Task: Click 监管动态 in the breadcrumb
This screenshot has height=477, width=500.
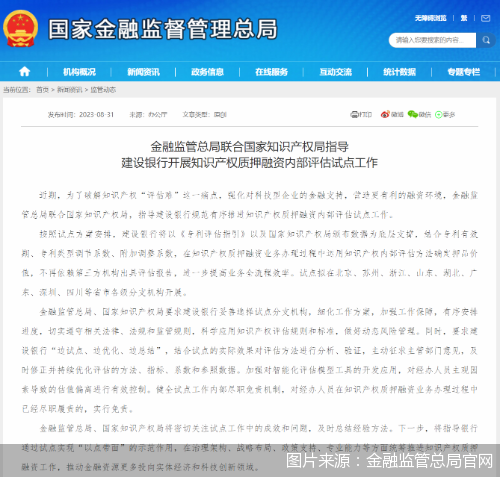Action: (103, 90)
